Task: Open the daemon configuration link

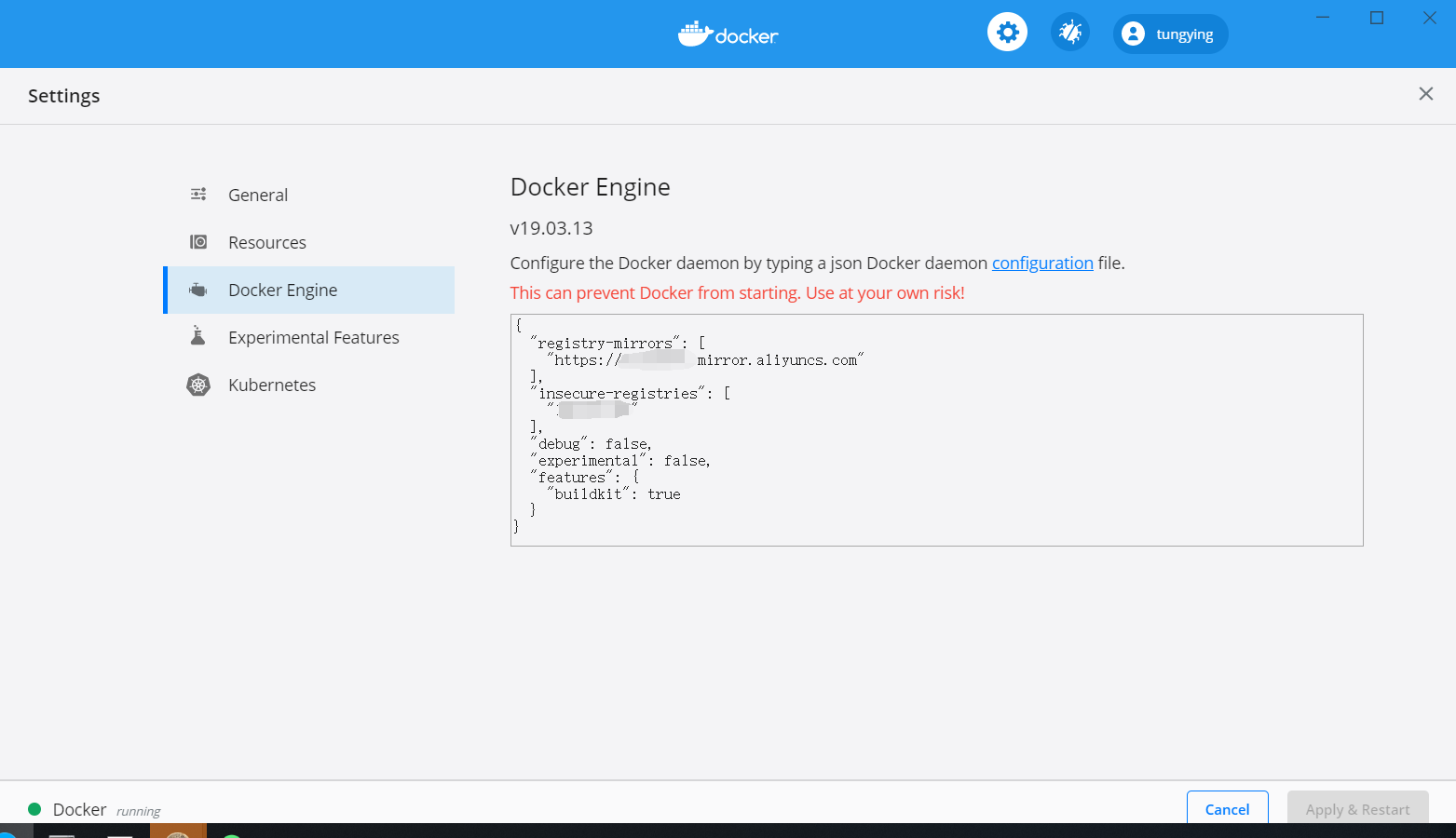Action: (x=1042, y=264)
